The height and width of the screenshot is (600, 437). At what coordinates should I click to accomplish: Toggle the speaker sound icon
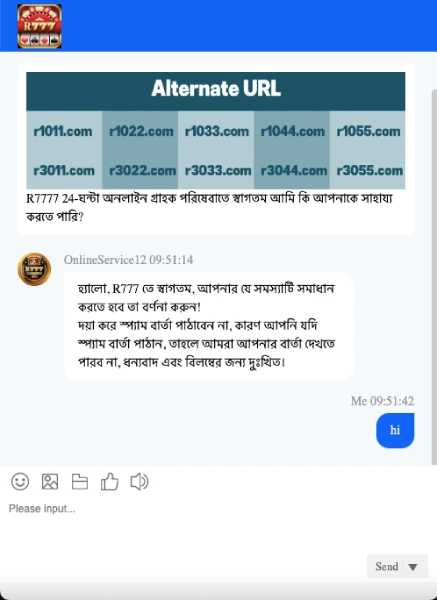click(139, 481)
